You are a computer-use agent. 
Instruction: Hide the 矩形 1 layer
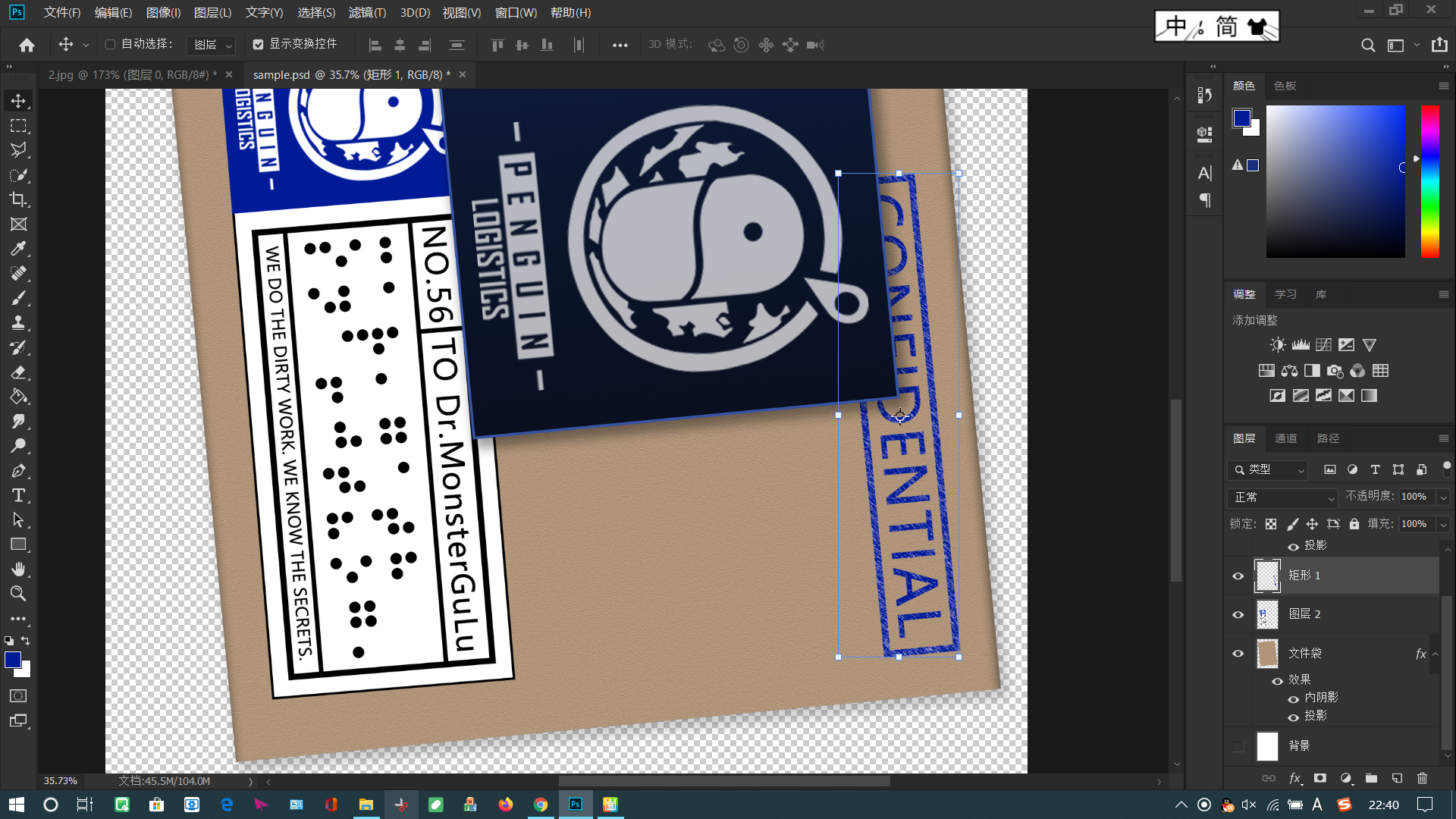pyautogui.click(x=1238, y=576)
